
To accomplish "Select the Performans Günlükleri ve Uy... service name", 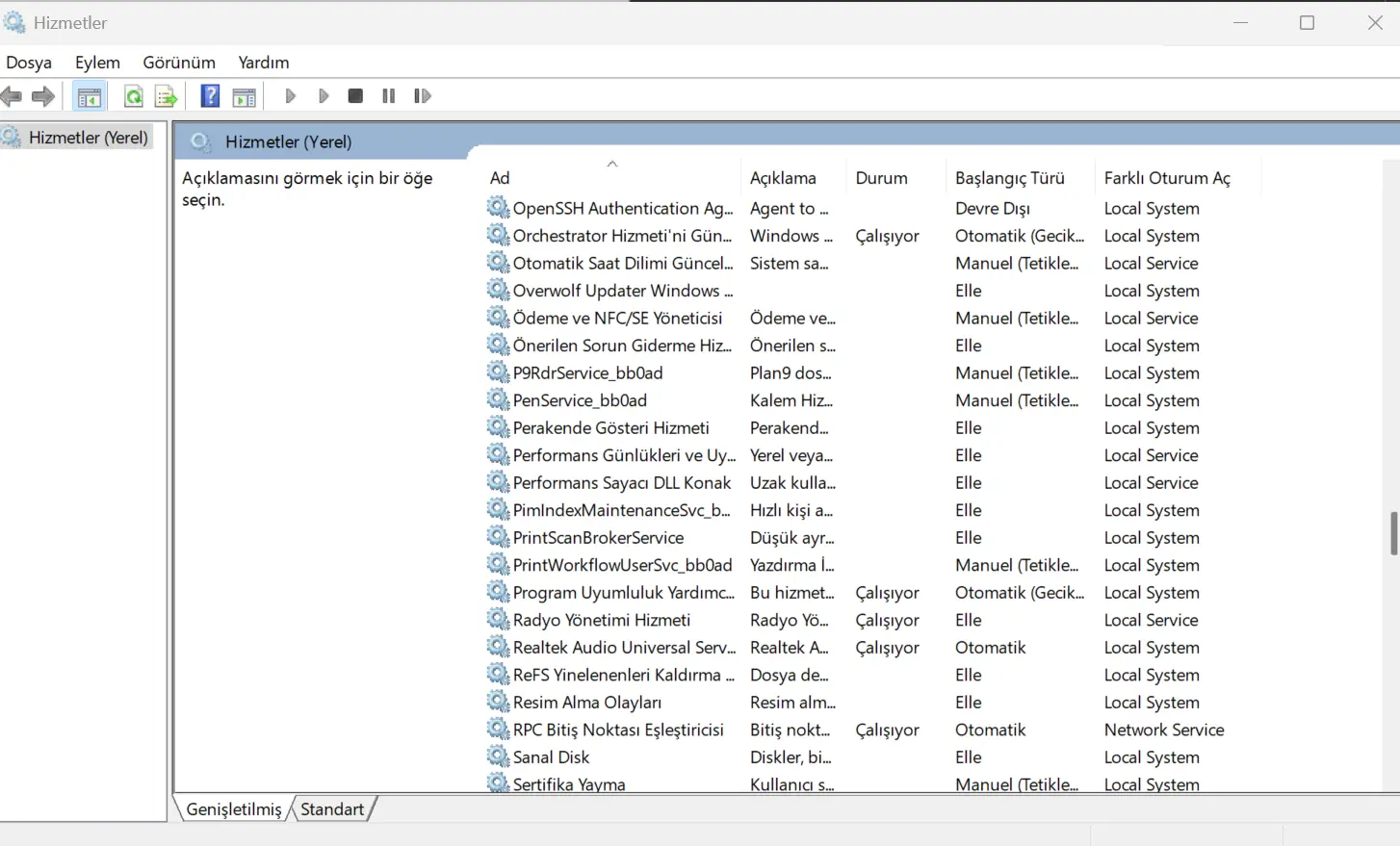I will tap(624, 455).
